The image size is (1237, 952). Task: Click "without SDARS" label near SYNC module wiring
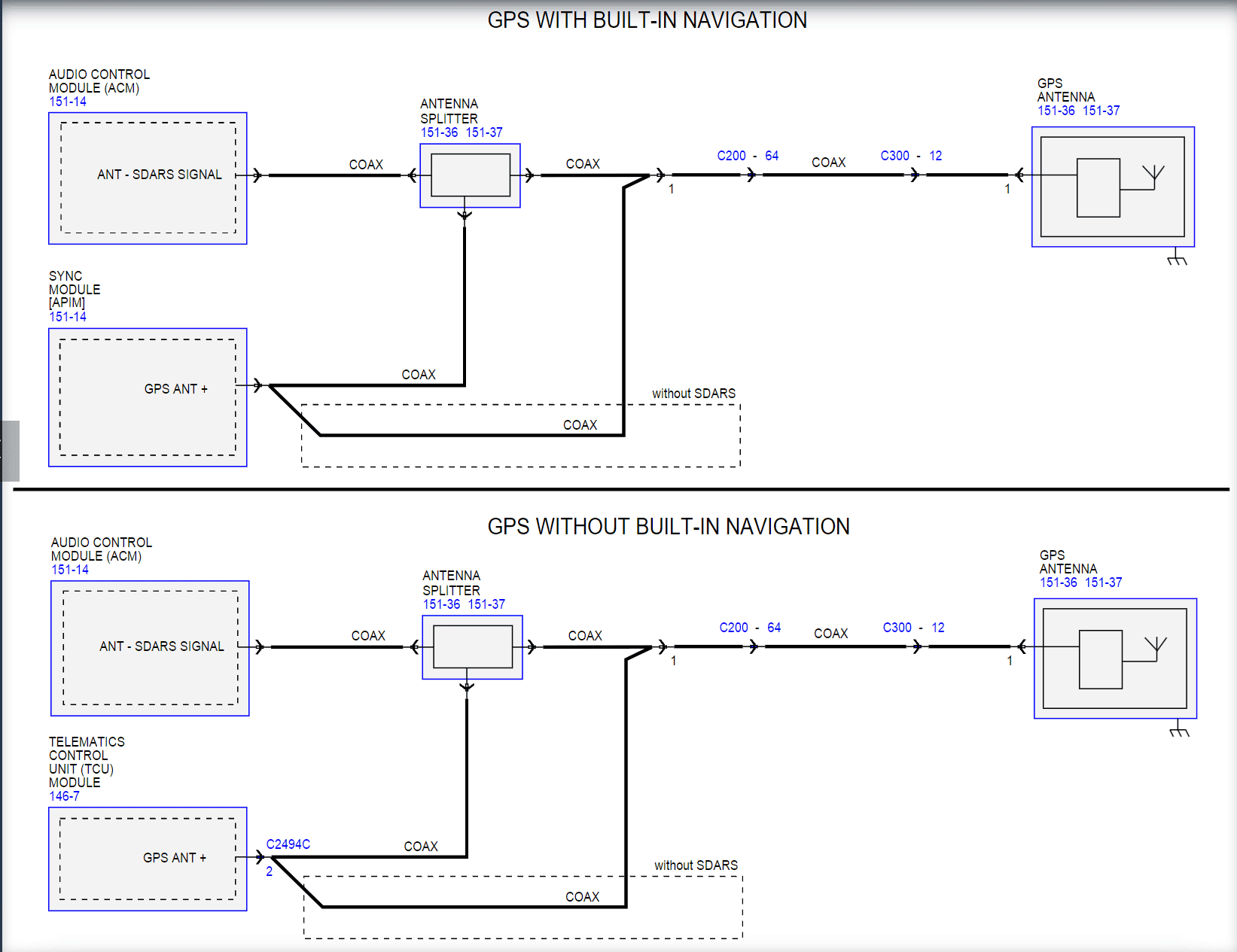pos(693,394)
